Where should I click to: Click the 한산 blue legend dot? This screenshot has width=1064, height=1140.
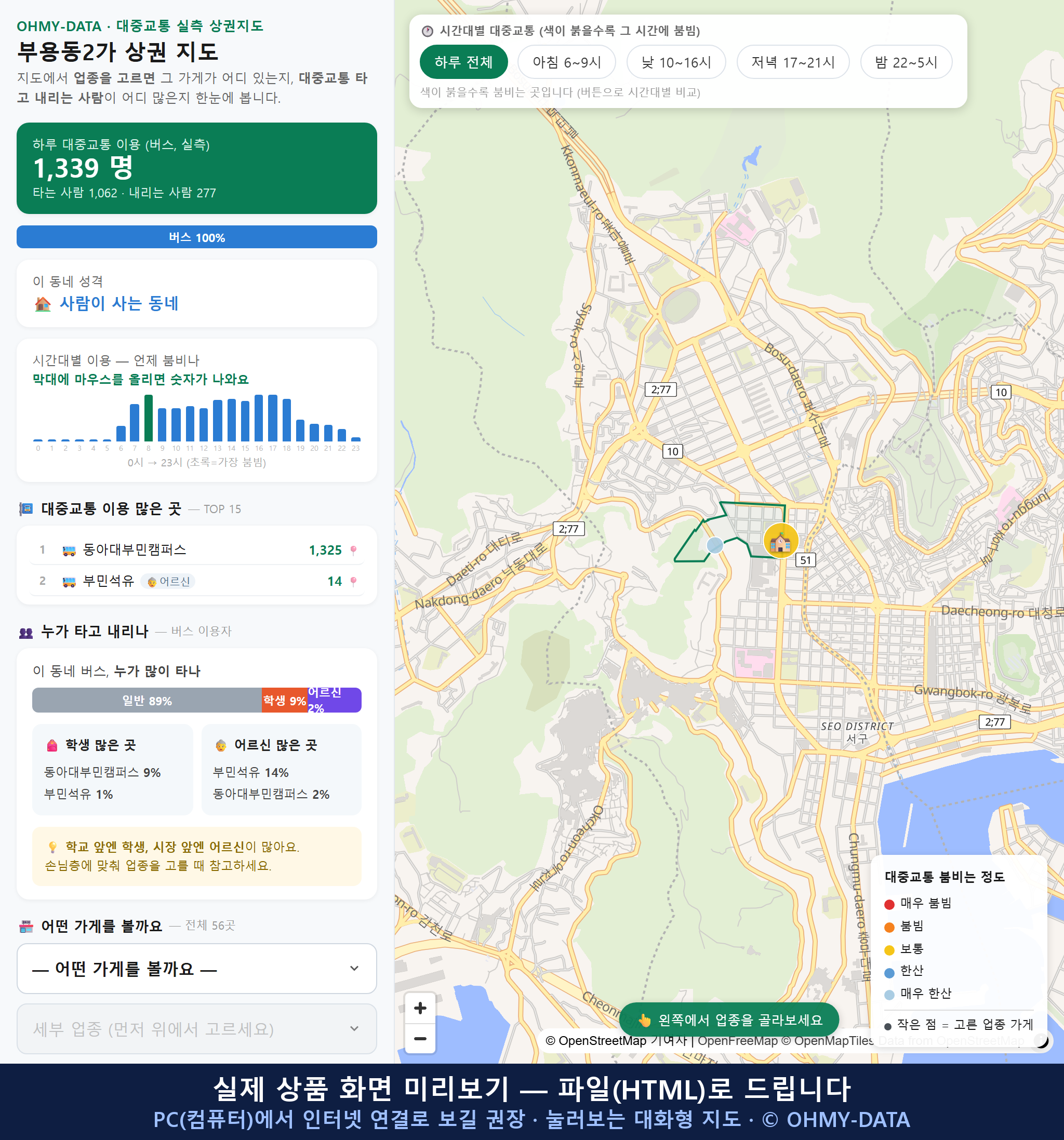click(x=889, y=973)
